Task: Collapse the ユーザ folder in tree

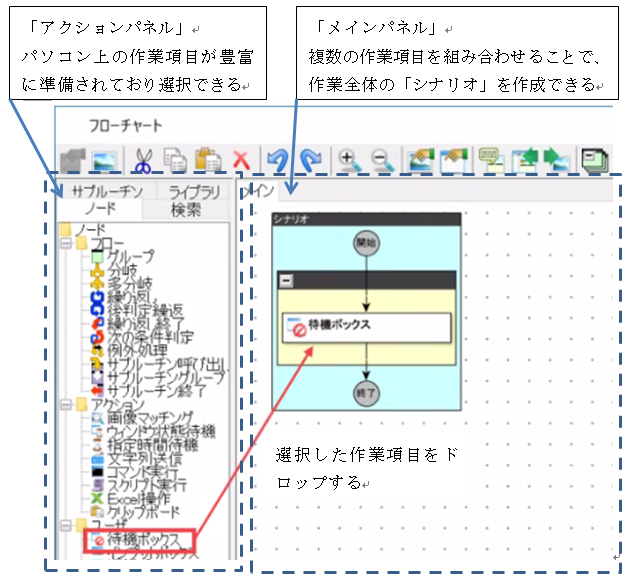Action: 65,525
